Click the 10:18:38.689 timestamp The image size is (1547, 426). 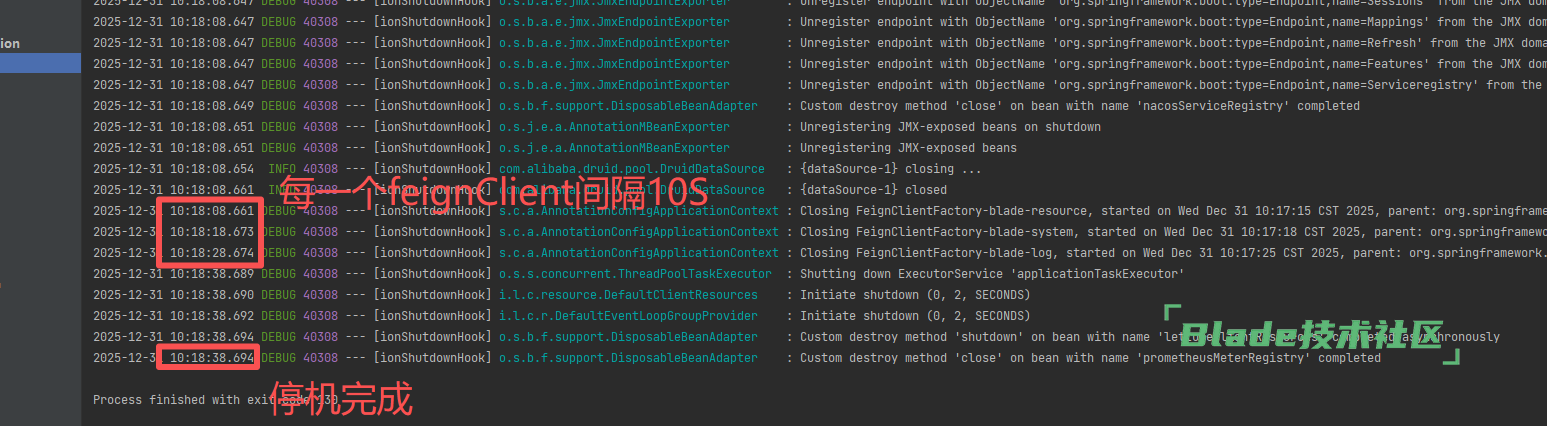point(211,274)
